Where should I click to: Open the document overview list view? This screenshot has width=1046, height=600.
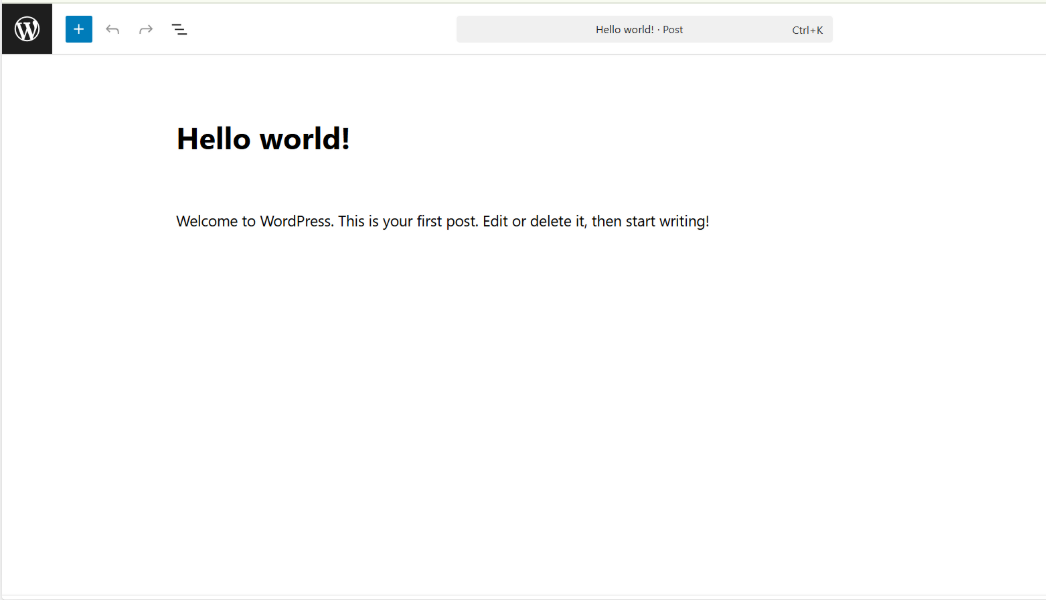pyautogui.click(x=179, y=29)
